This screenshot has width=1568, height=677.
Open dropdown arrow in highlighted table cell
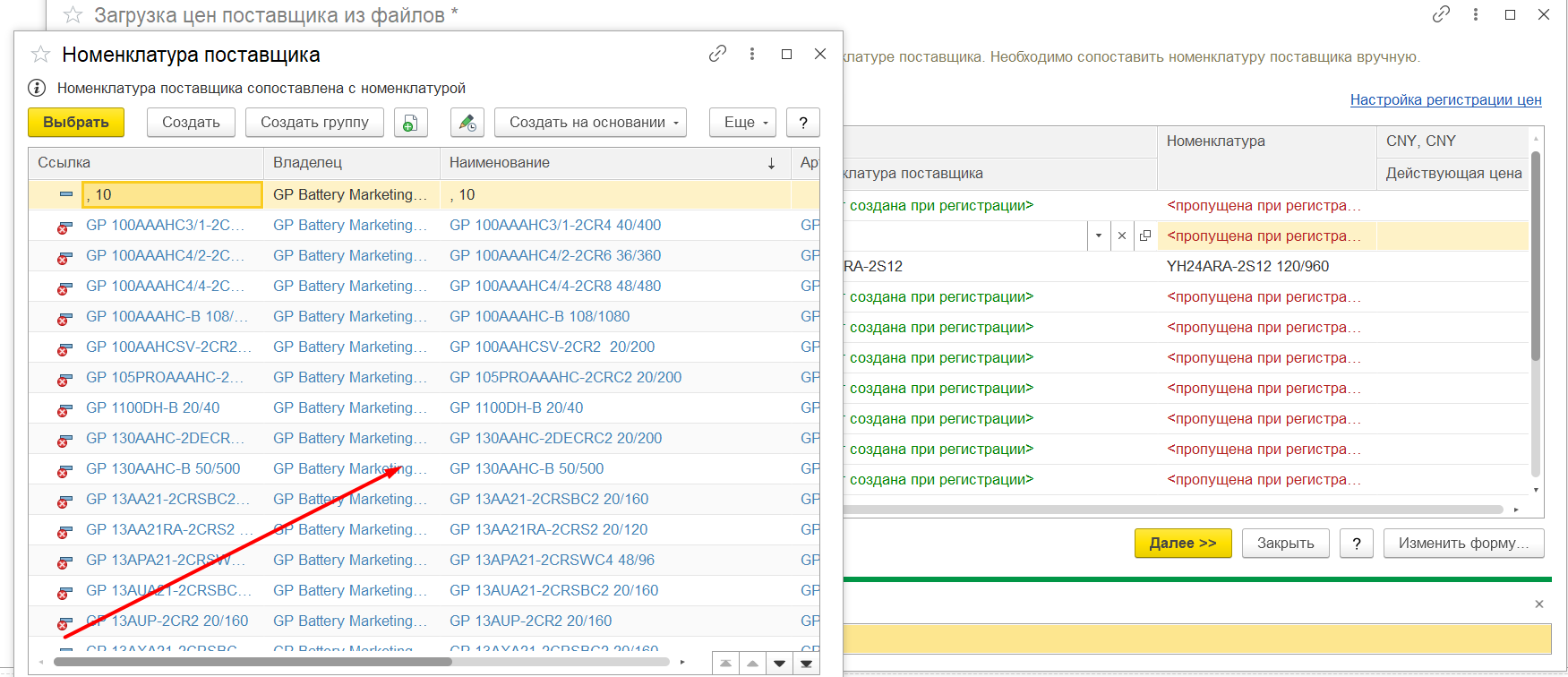1099,236
